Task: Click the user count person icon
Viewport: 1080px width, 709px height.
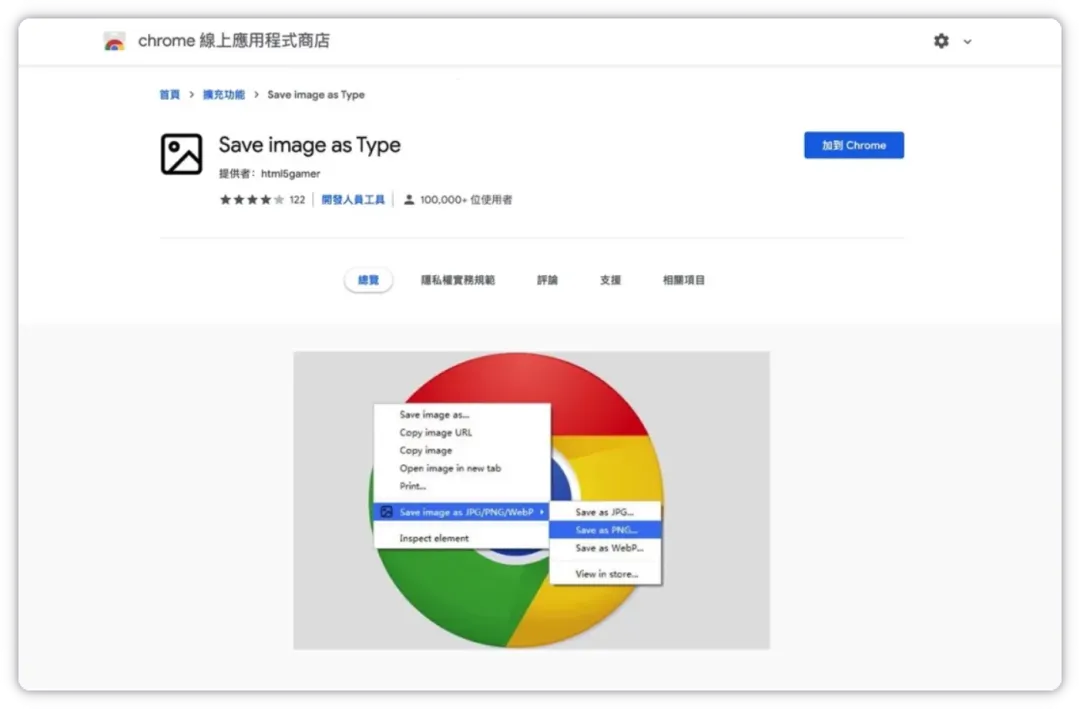Action: tap(408, 200)
